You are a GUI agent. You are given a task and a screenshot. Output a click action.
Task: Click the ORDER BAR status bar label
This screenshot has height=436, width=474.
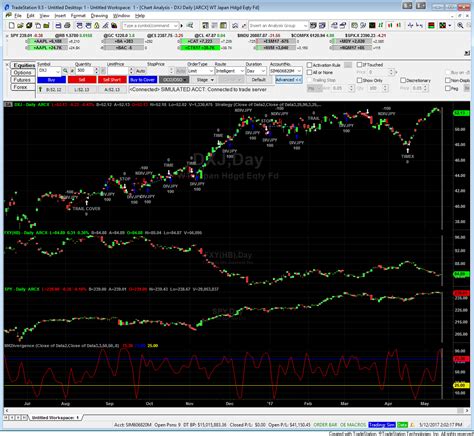tap(325, 425)
